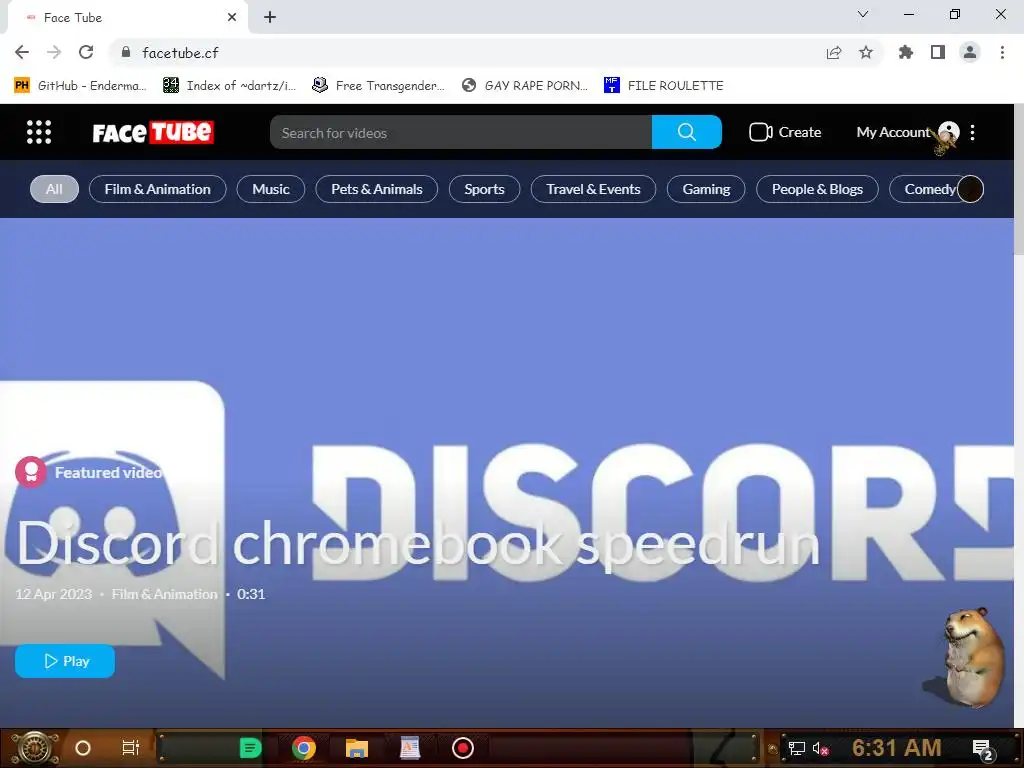
Task: Click the network tray icon
Action: tap(796, 748)
